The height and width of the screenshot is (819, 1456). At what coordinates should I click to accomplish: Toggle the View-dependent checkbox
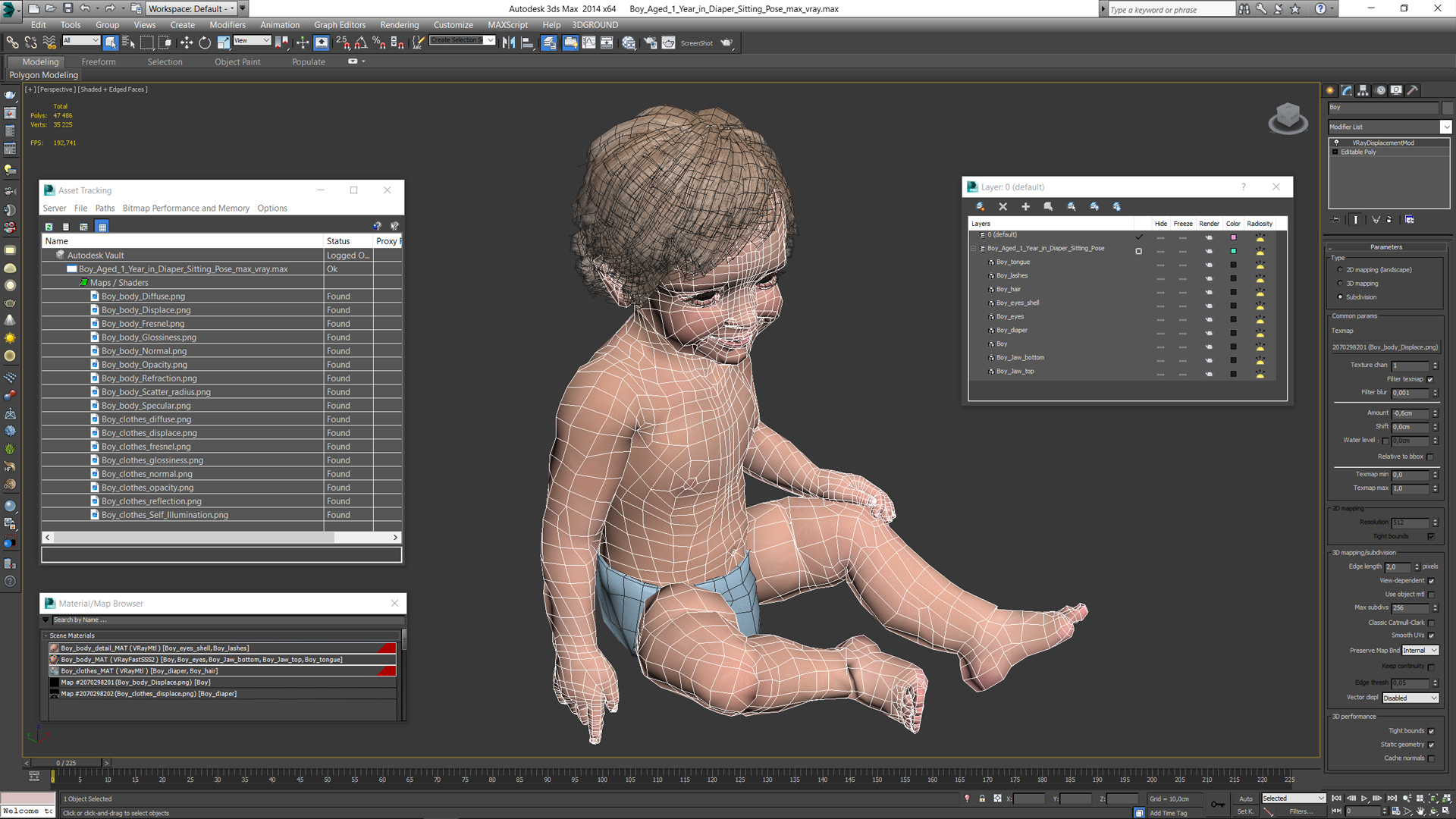(1431, 581)
